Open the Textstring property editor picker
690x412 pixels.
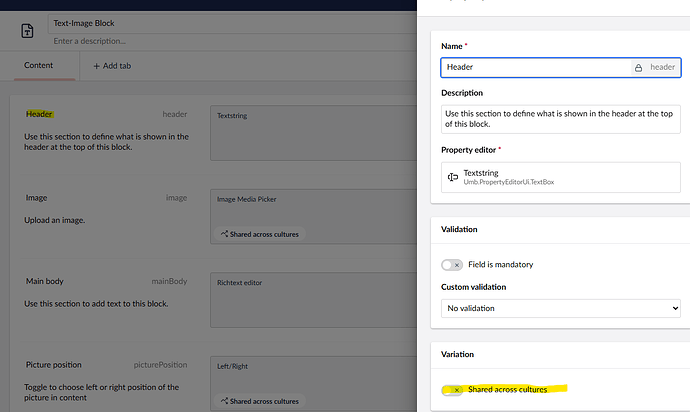click(x=560, y=178)
